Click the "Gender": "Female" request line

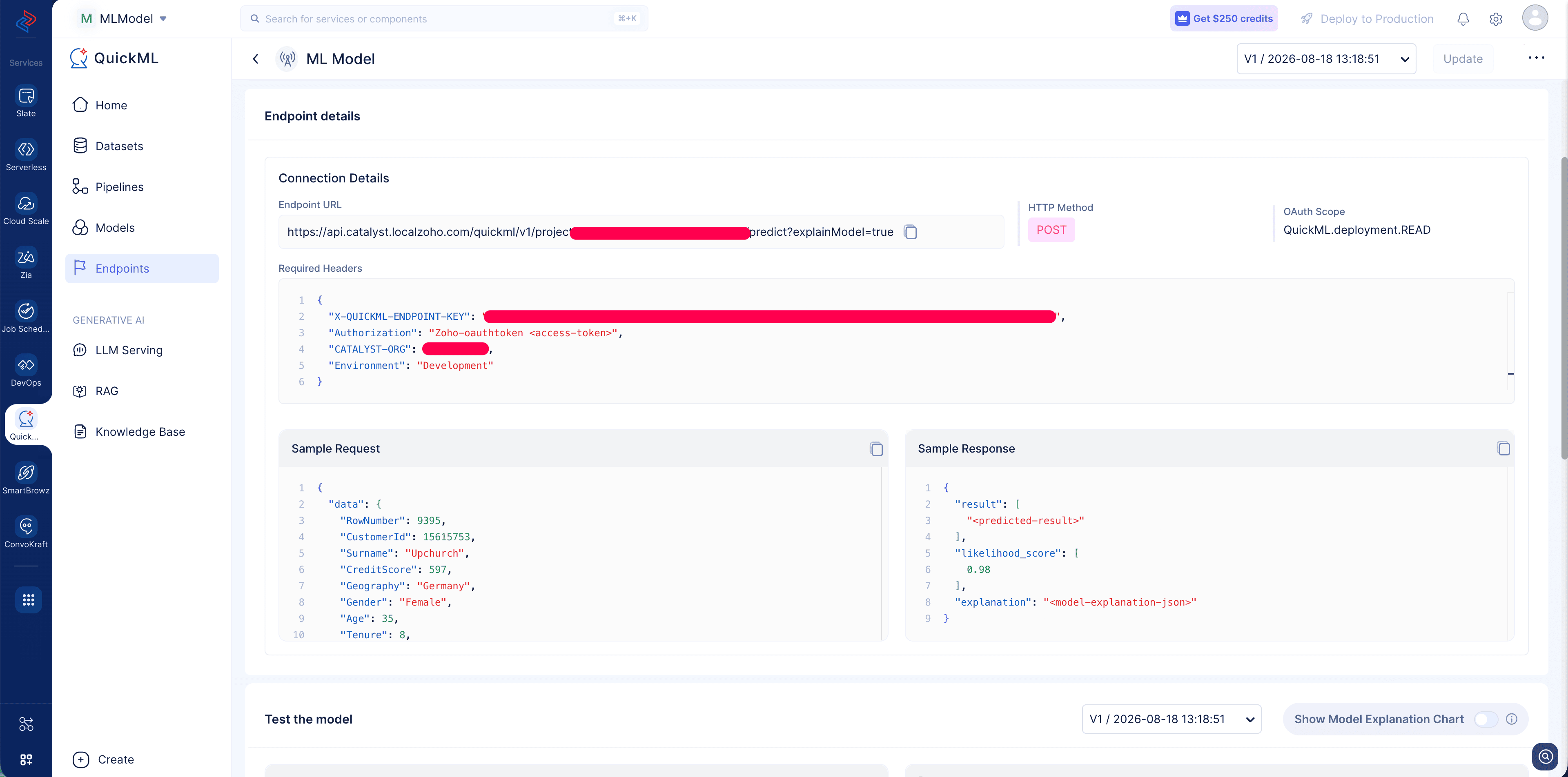point(396,602)
